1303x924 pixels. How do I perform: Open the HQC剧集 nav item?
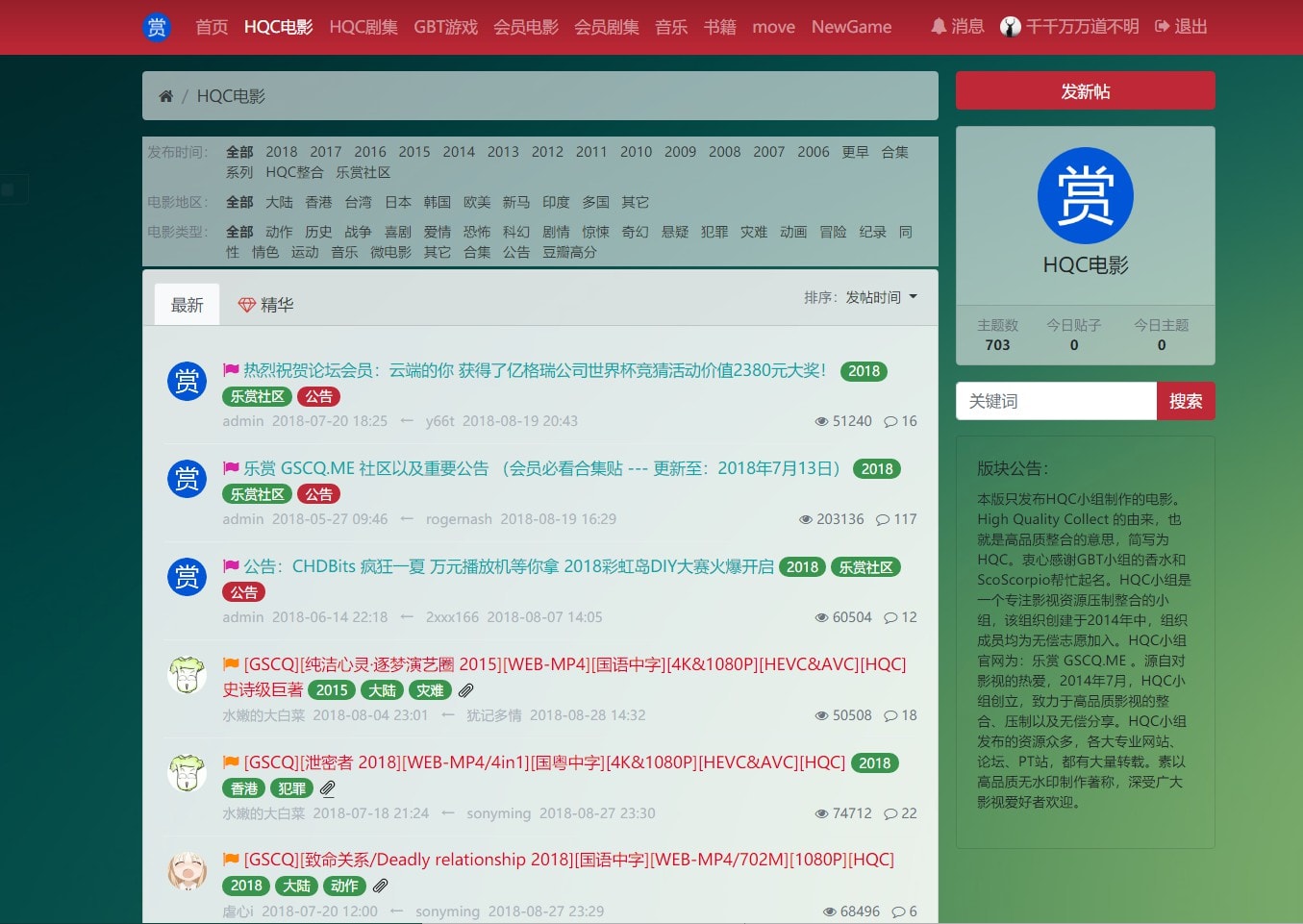pyautogui.click(x=363, y=27)
